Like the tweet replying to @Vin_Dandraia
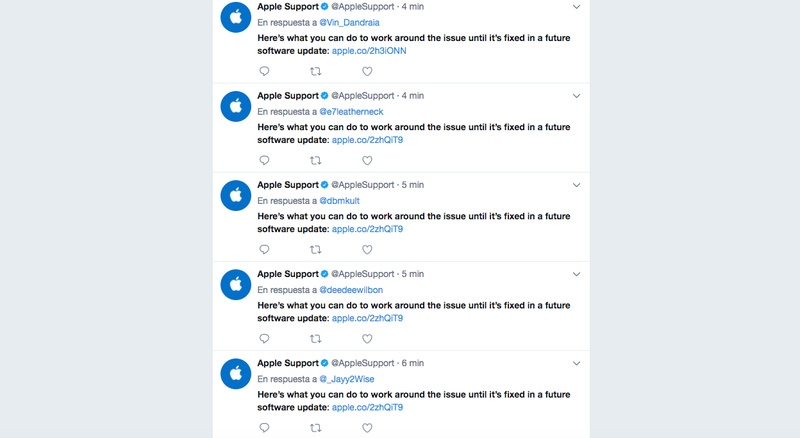The width and height of the screenshot is (800, 438). tap(367, 71)
